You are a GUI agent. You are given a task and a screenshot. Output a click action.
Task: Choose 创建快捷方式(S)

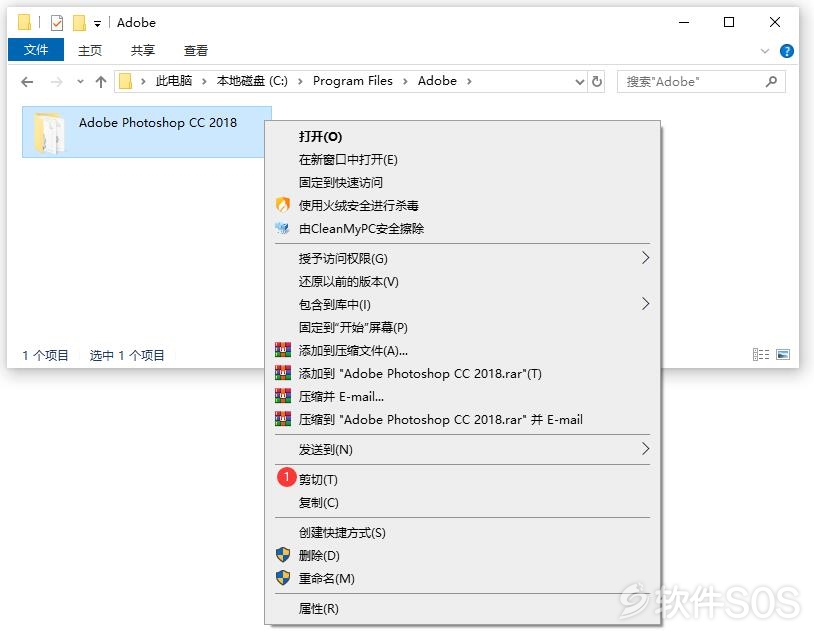(x=462, y=532)
